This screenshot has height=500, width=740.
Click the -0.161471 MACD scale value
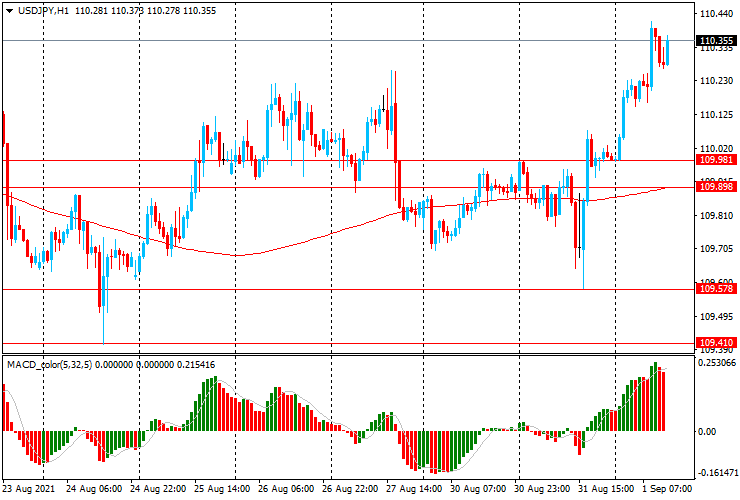pyautogui.click(x=717, y=473)
